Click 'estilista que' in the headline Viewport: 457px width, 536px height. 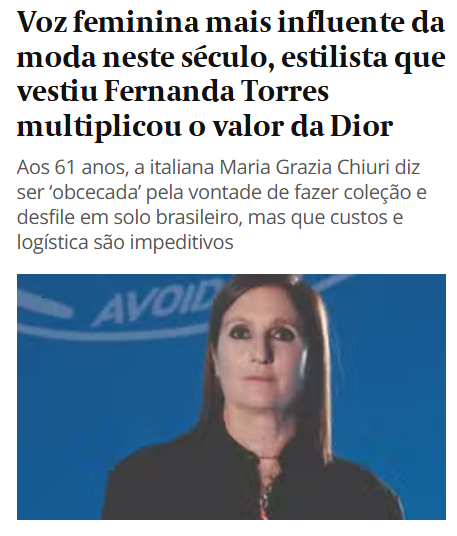tap(363, 57)
